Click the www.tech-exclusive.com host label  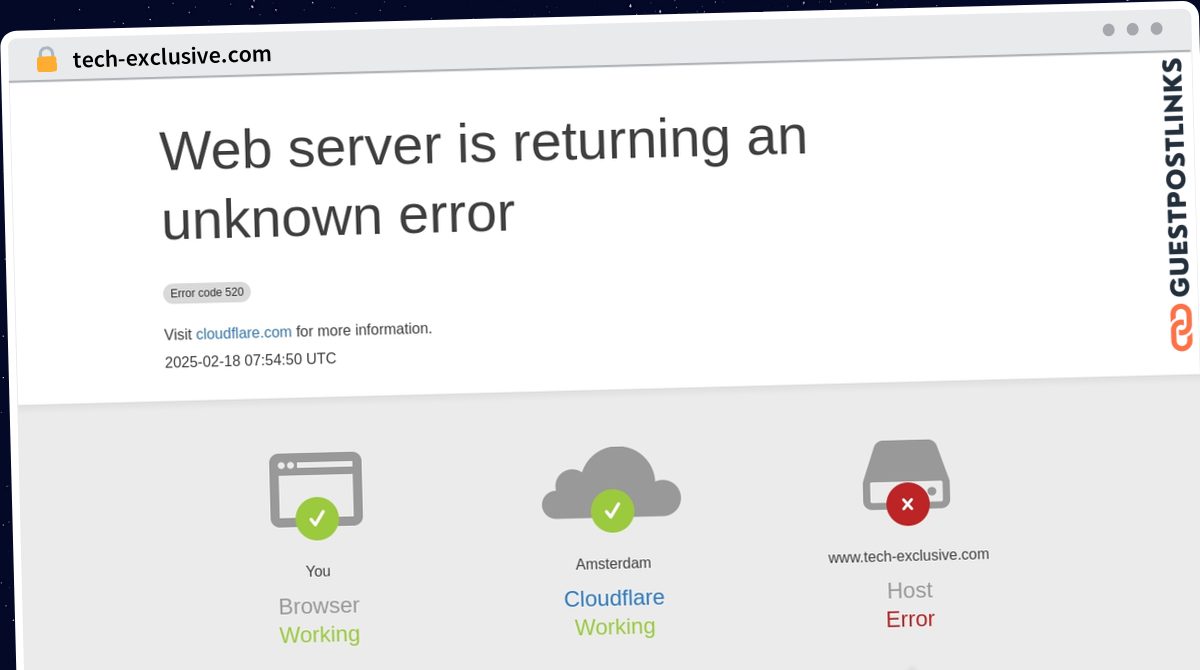tap(909, 555)
